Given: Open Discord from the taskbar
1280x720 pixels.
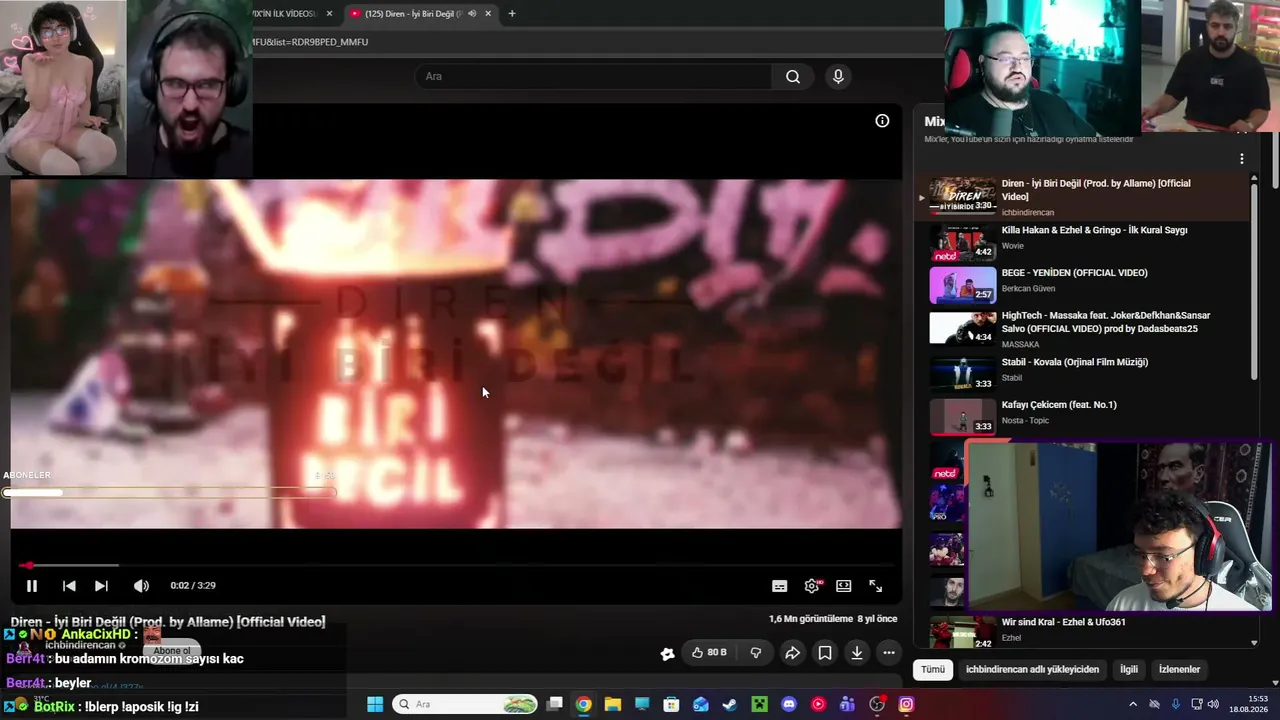Looking at the screenshot, I should click(x=789, y=704).
